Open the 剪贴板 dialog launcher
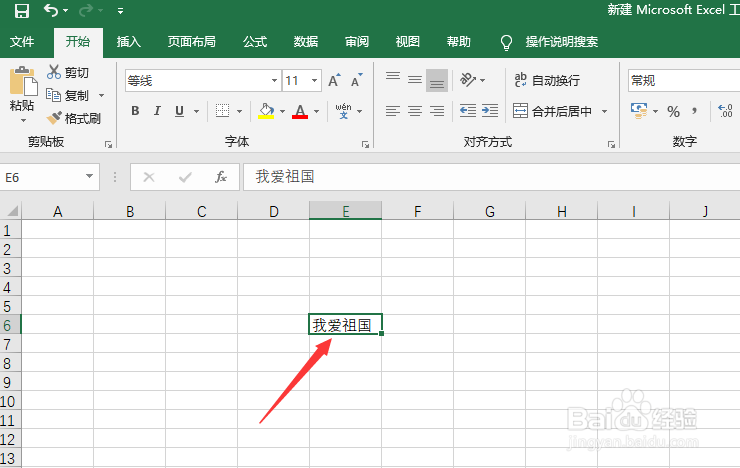The width and height of the screenshot is (740, 468). [109, 144]
